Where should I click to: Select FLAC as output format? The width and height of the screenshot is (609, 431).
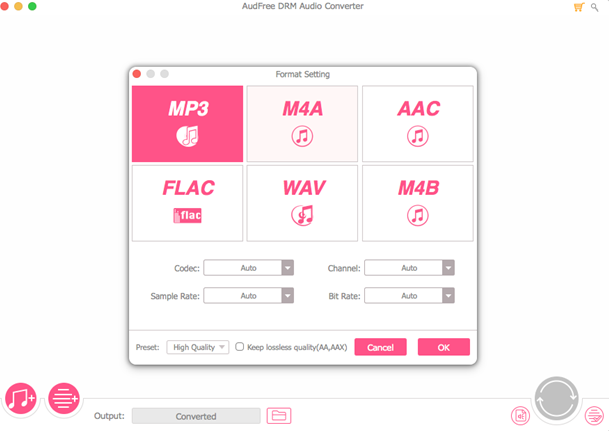[187, 203]
